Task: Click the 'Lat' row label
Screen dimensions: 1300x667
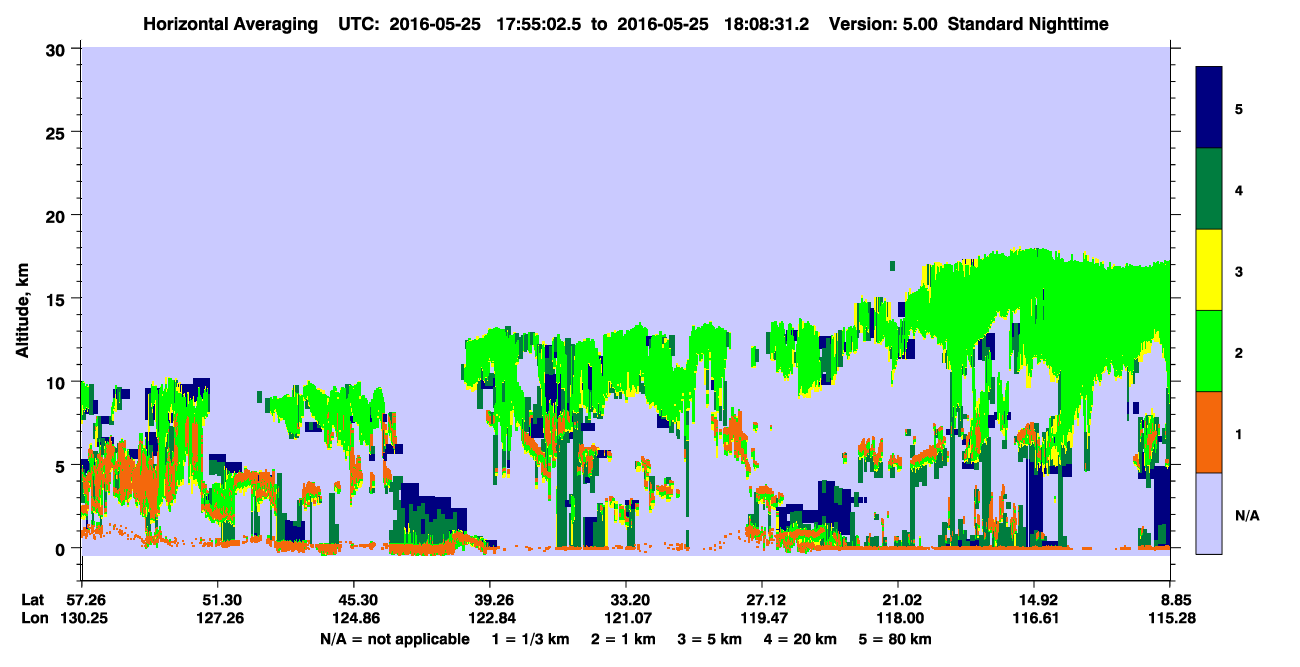Action: coord(33,599)
